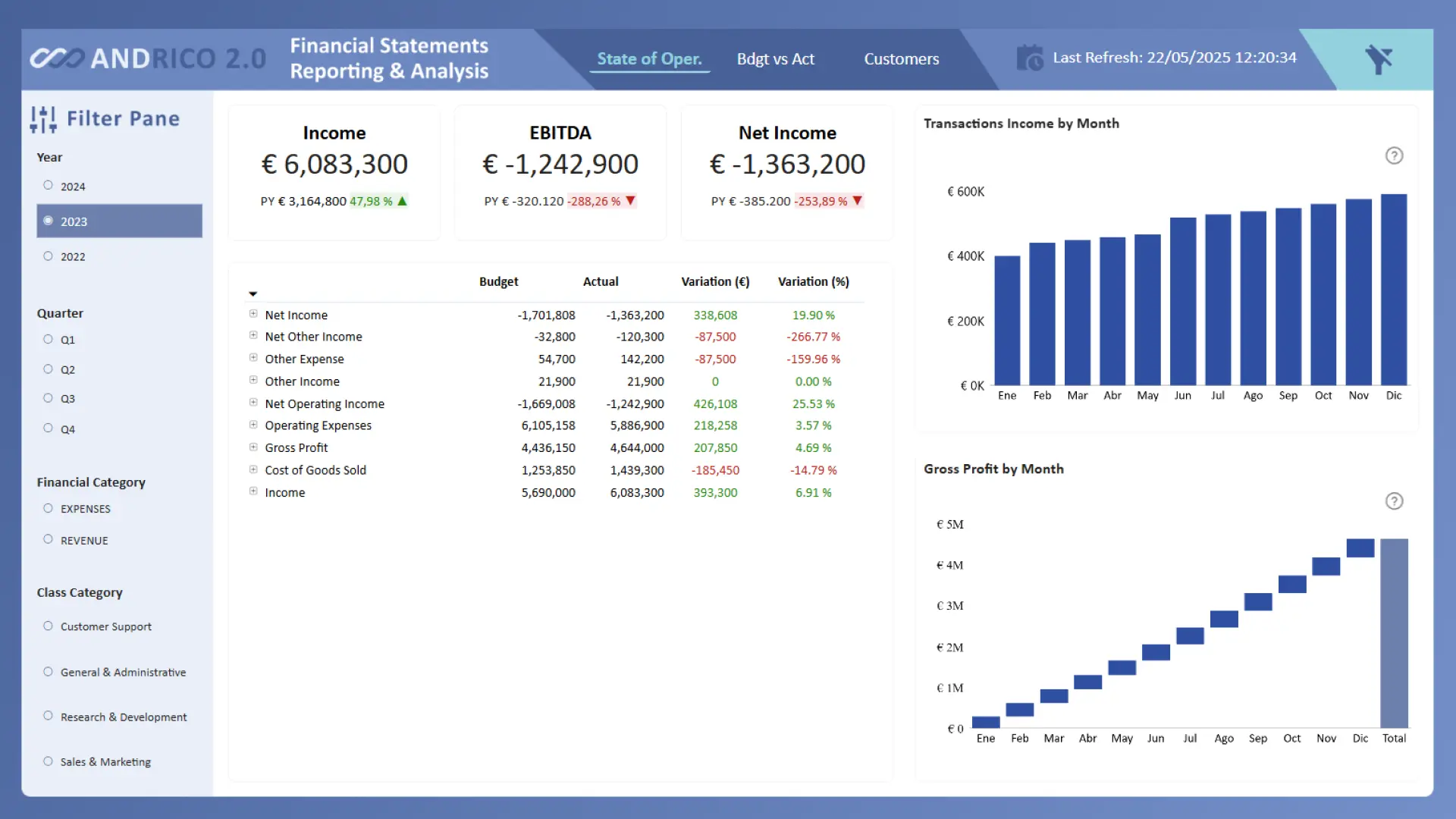Click the Andrico infinity logo

[57, 58]
